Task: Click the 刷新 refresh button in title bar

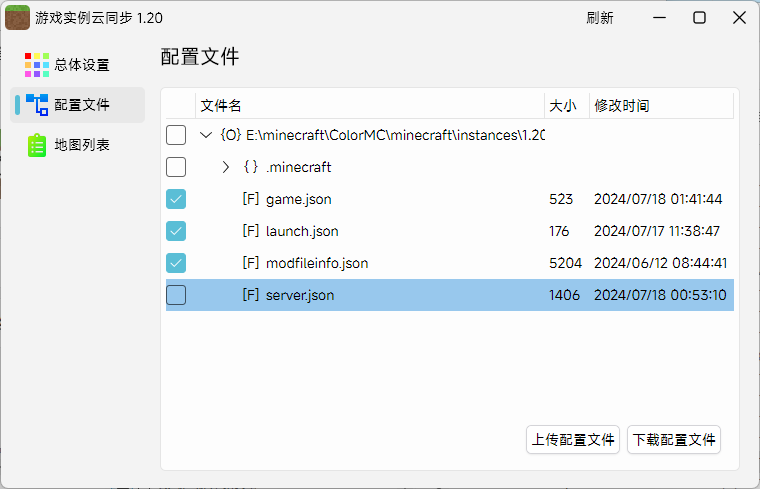Action: tap(600, 18)
